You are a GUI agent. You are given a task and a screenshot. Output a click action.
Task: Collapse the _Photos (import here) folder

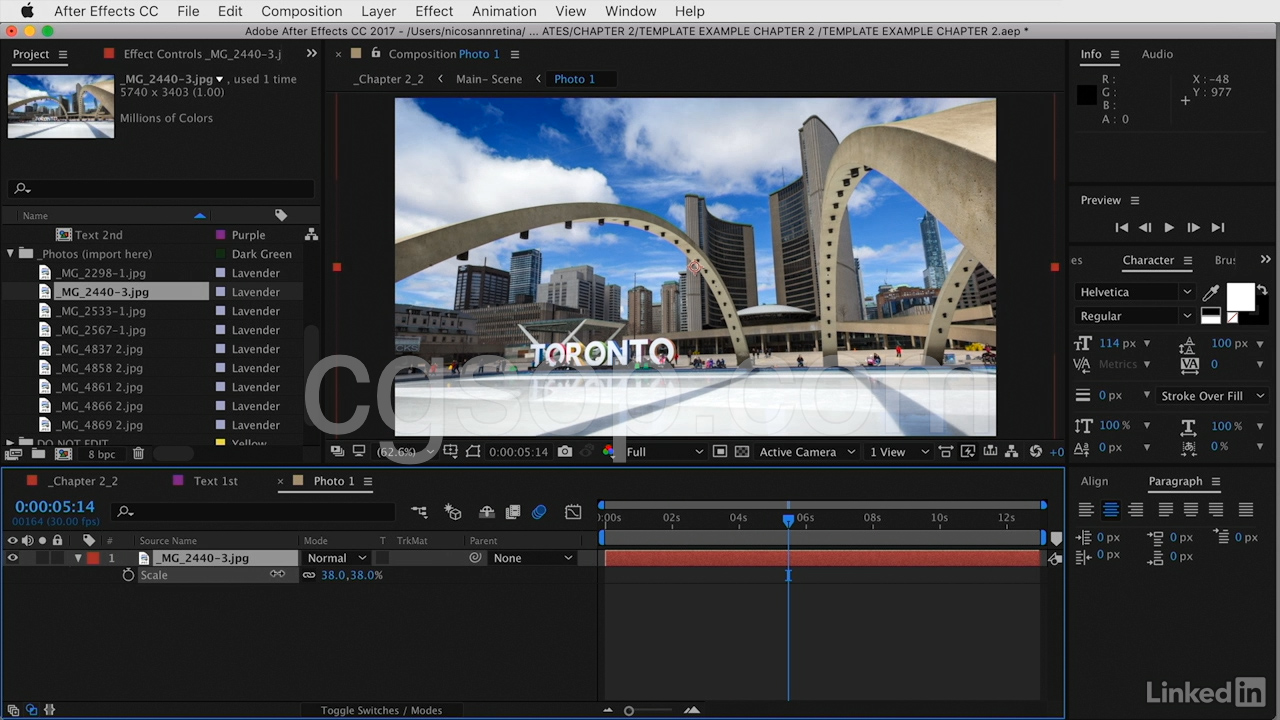coord(11,254)
